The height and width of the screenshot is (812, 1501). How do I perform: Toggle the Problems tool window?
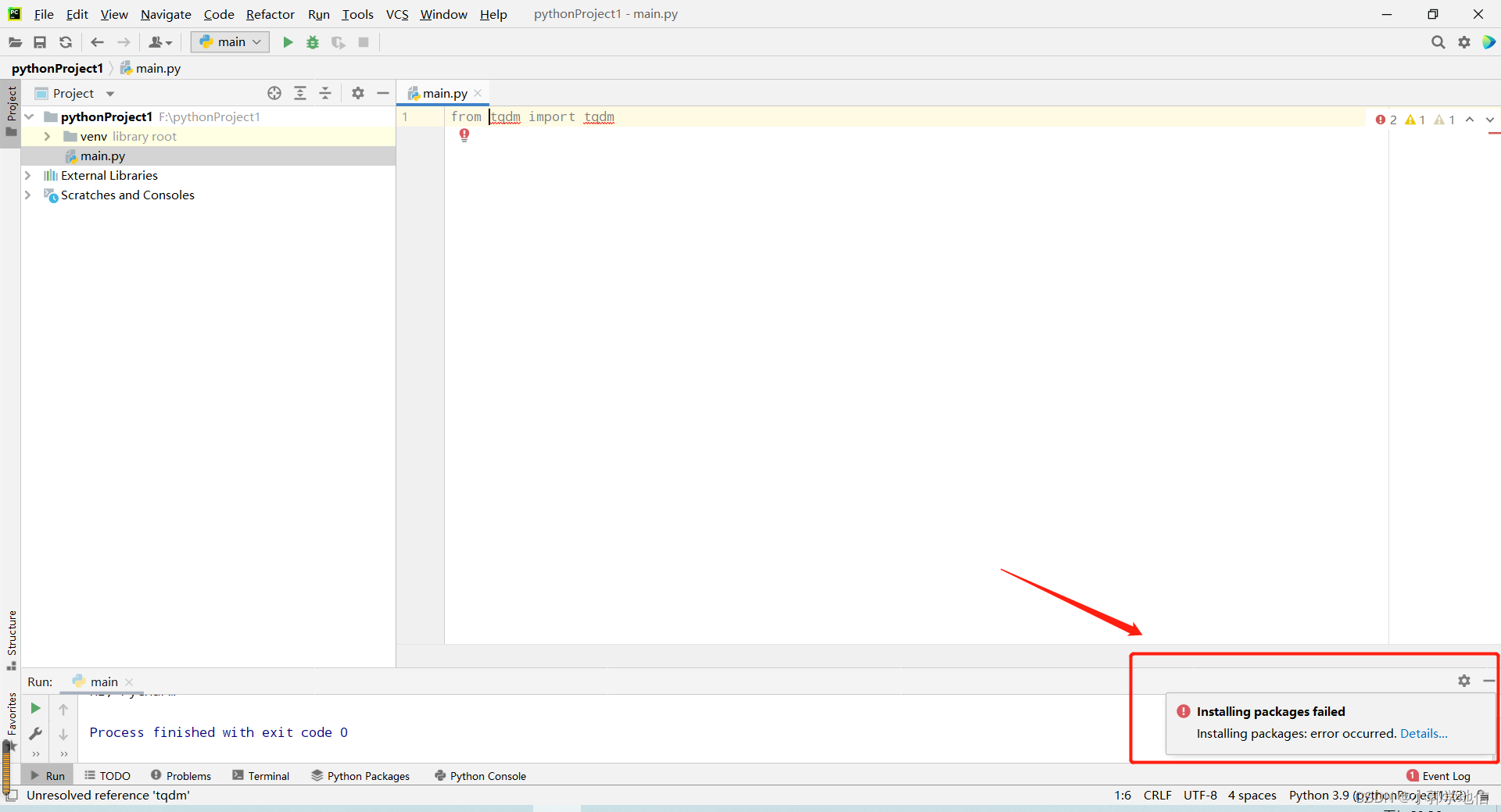[181, 775]
